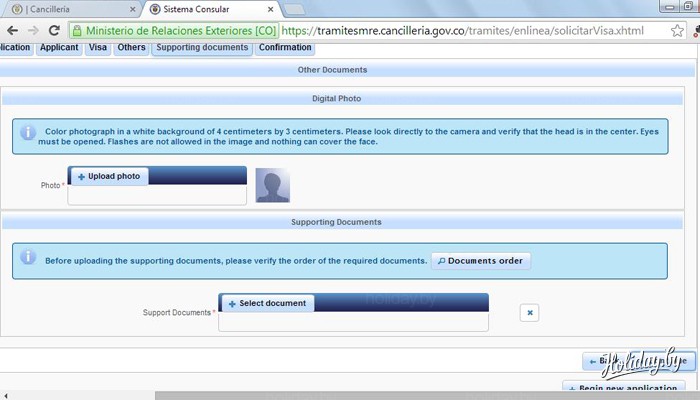Click the profile photo placeholder thumbnail

pos(273,185)
